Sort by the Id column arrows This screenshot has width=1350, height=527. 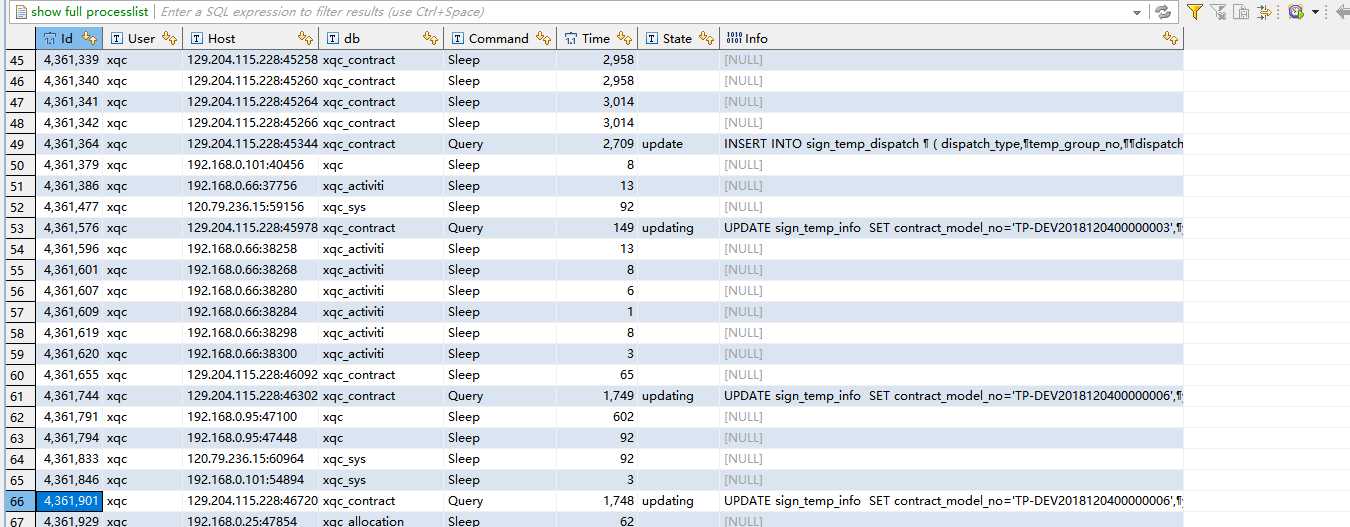(89, 38)
